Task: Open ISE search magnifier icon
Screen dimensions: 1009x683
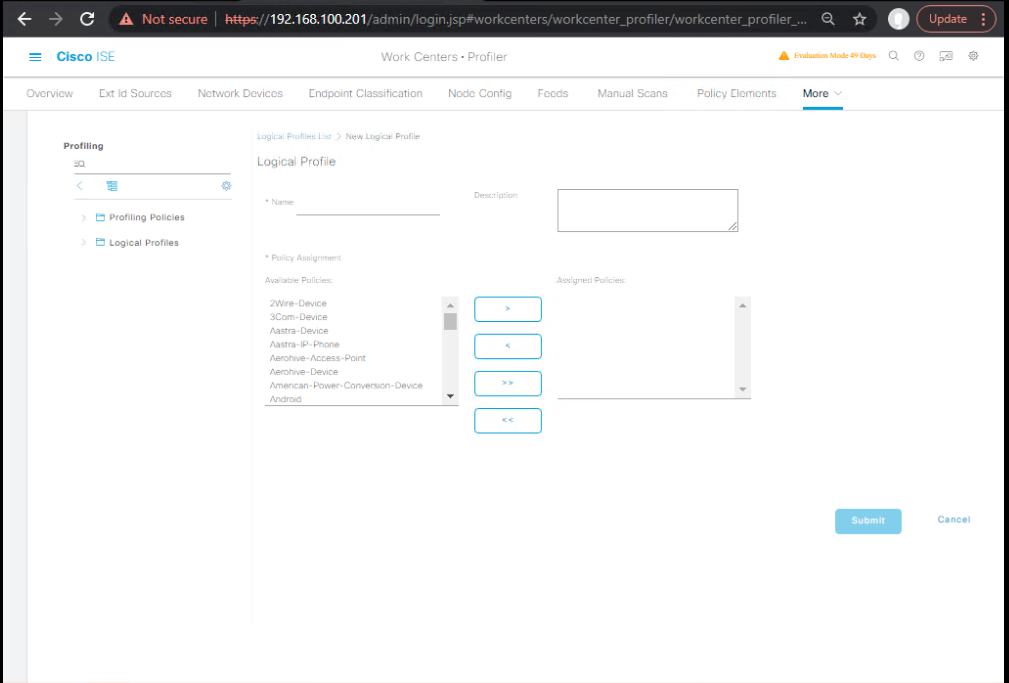Action: click(894, 56)
